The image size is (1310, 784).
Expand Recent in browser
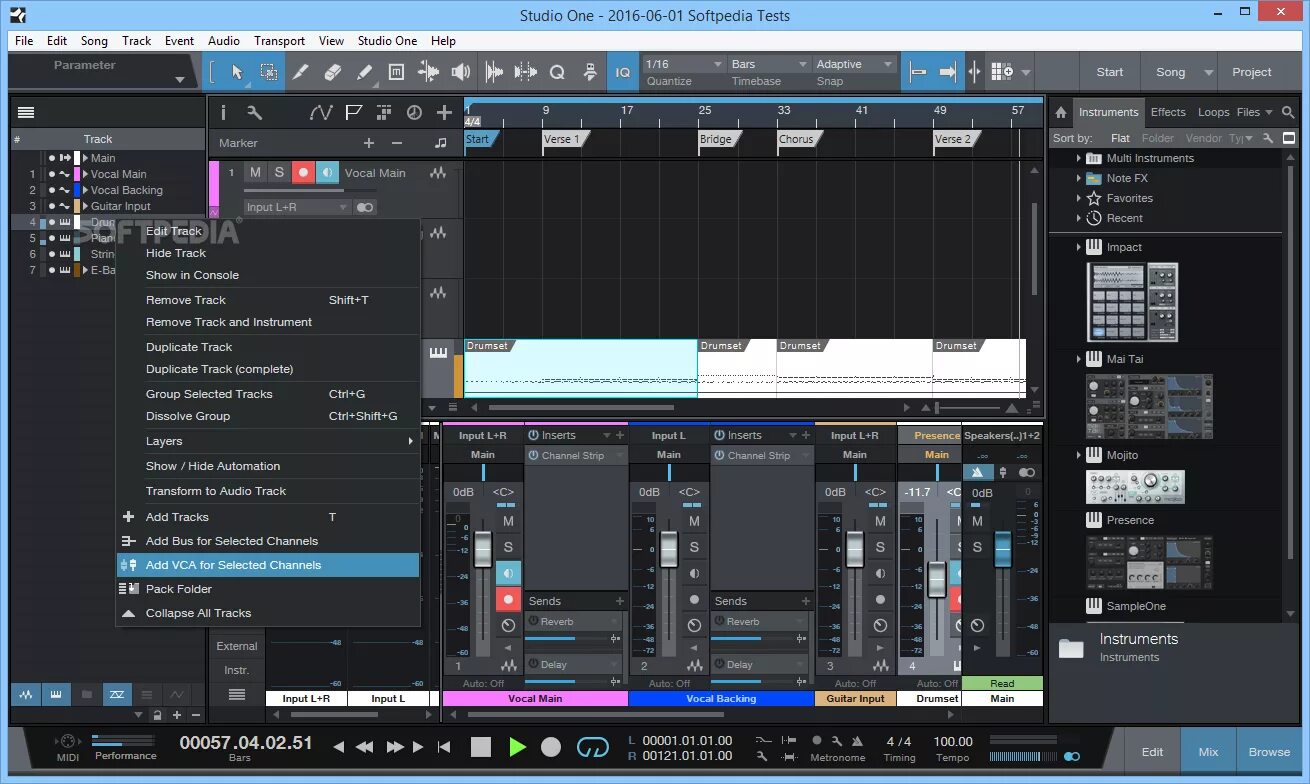(1079, 218)
